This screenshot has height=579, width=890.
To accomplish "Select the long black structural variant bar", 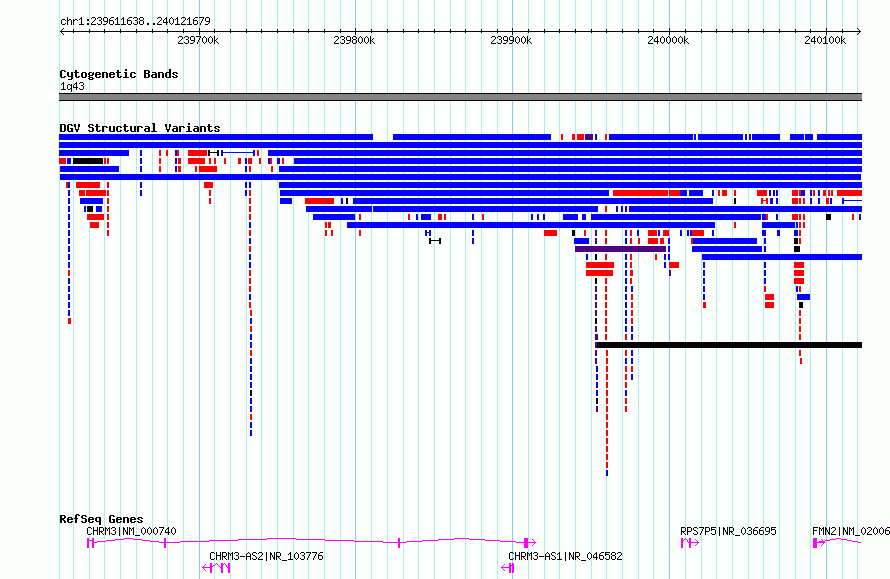I will point(729,345).
